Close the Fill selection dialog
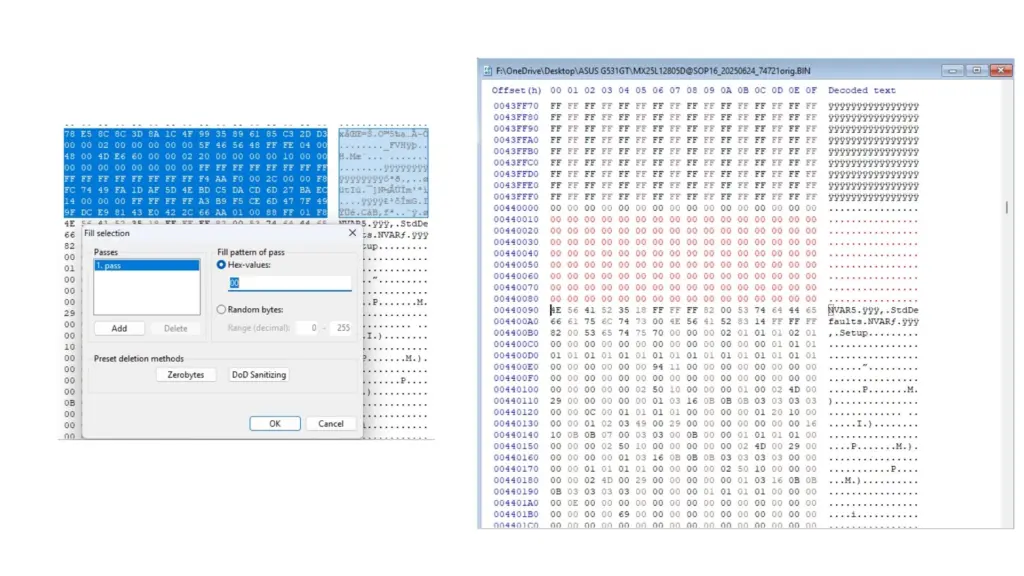 (x=352, y=232)
